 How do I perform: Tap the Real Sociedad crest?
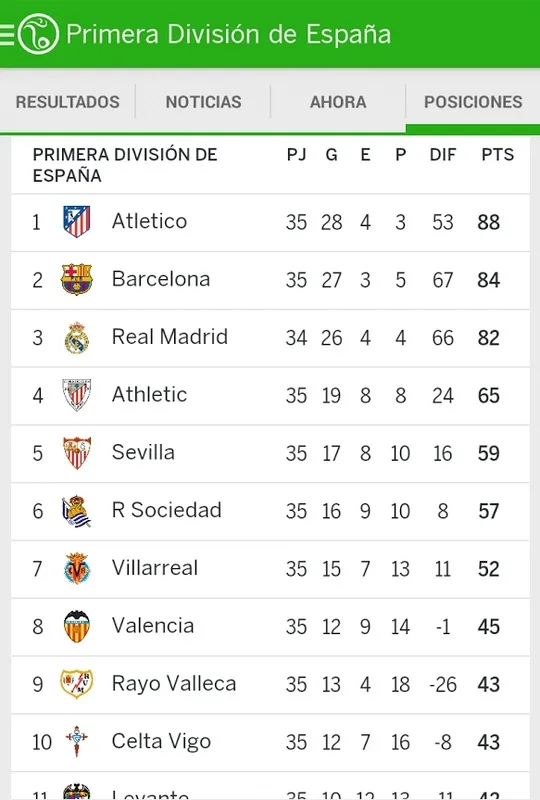[x=77, y=511]
